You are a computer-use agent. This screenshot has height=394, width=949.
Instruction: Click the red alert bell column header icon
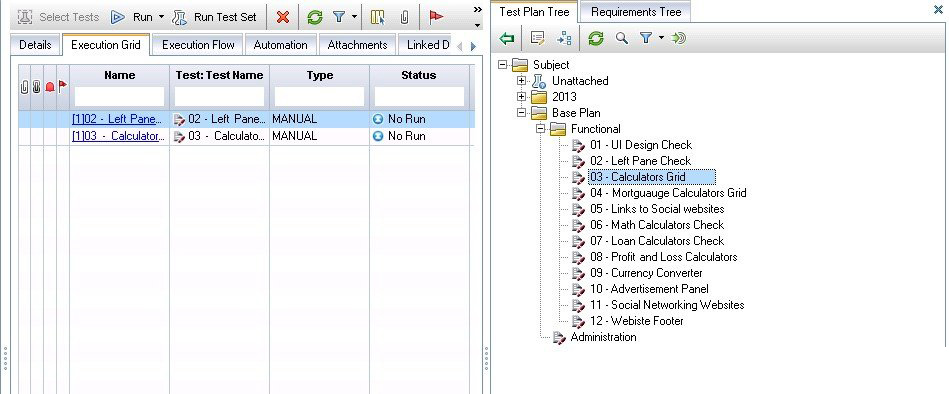pos(50,87)
